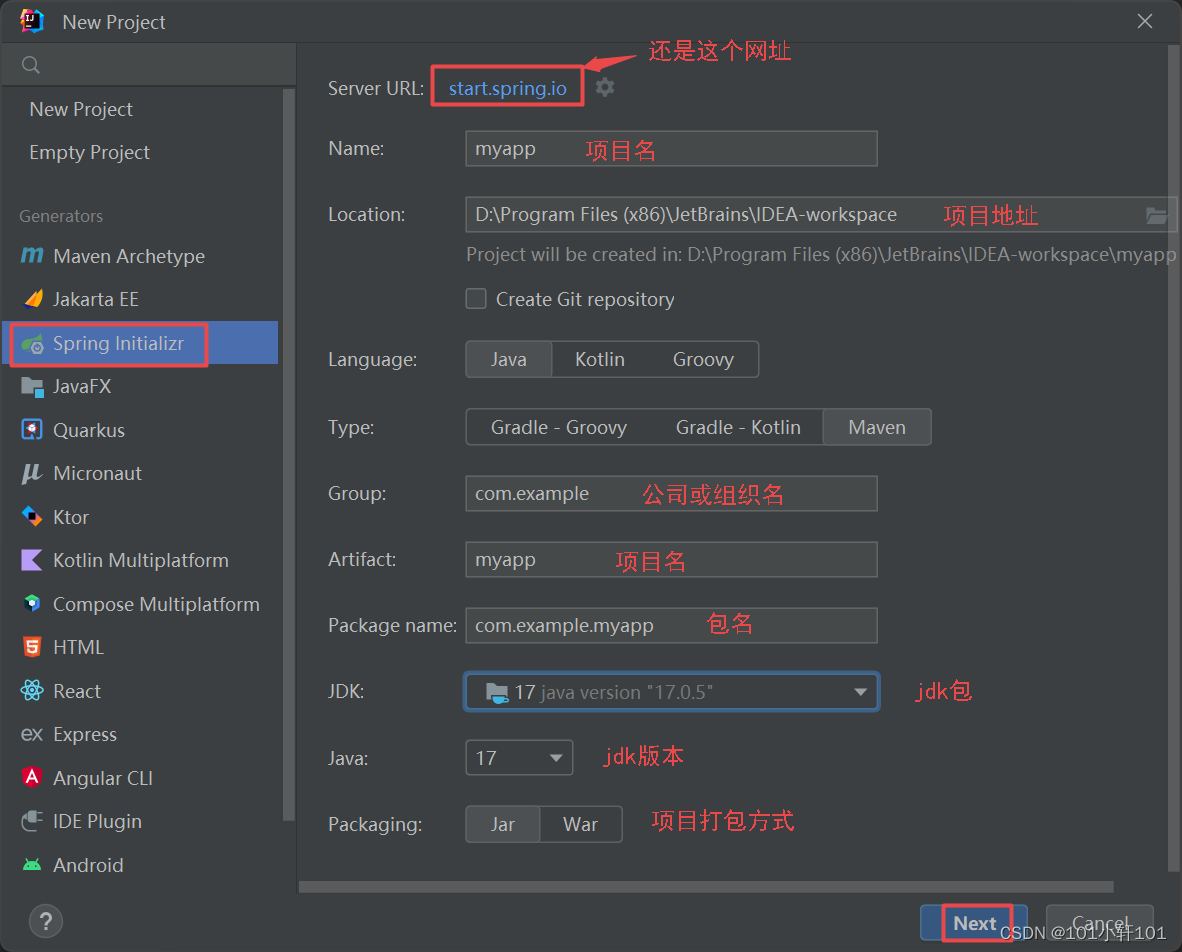The height and width of the screenshot is (952, 1182).
Task: Click the Spring Initializr leaf icon
Action: point(32,344)
